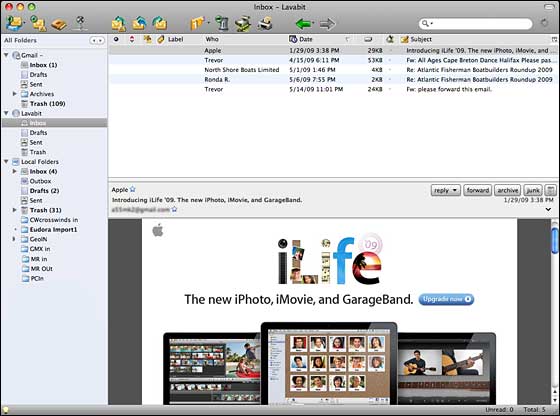This screenshot has height=416, width=560.
Task: Sort by the read status column icon
Action: [x=116, y=39]
